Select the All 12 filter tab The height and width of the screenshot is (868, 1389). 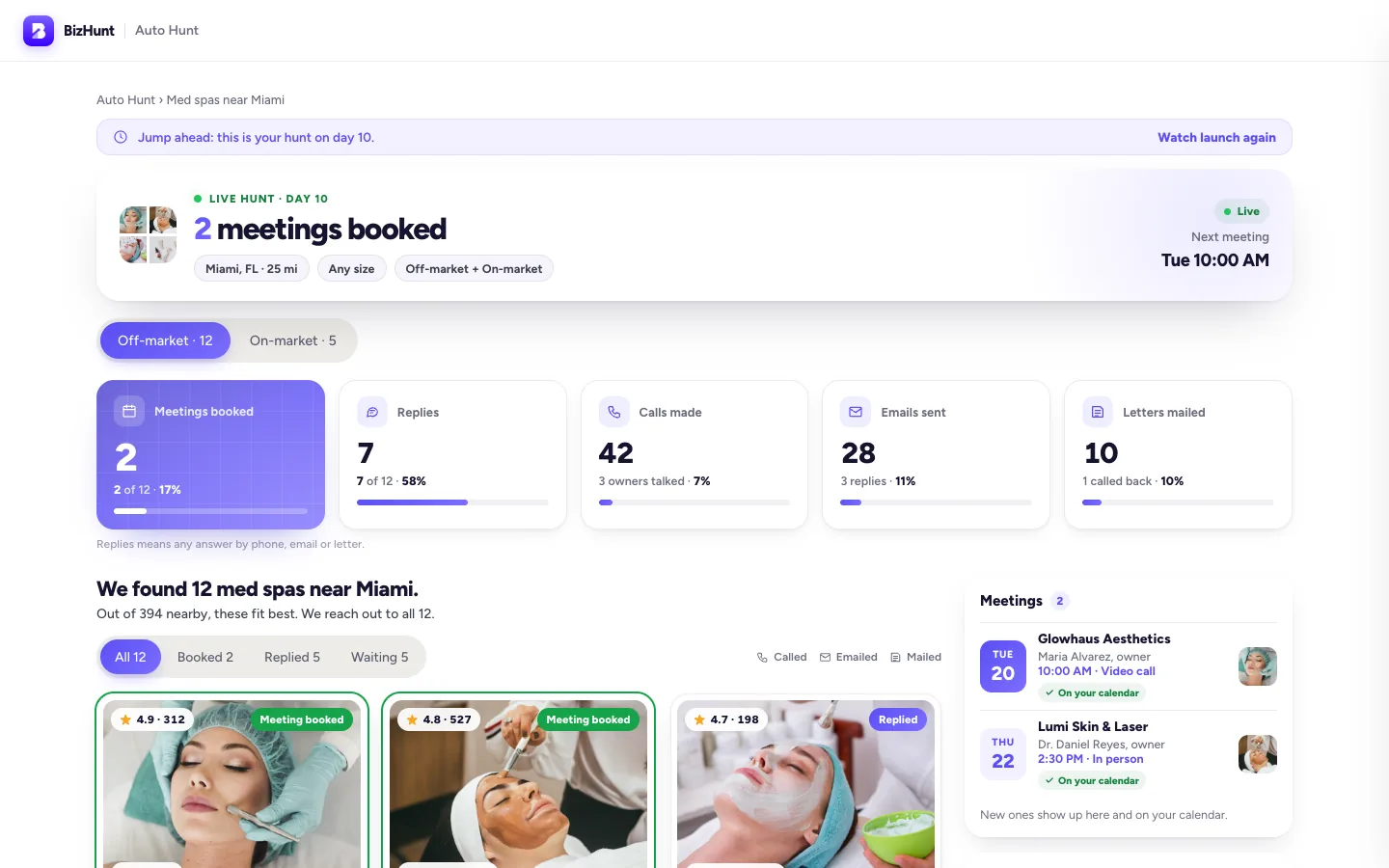(x=130, y=657)
